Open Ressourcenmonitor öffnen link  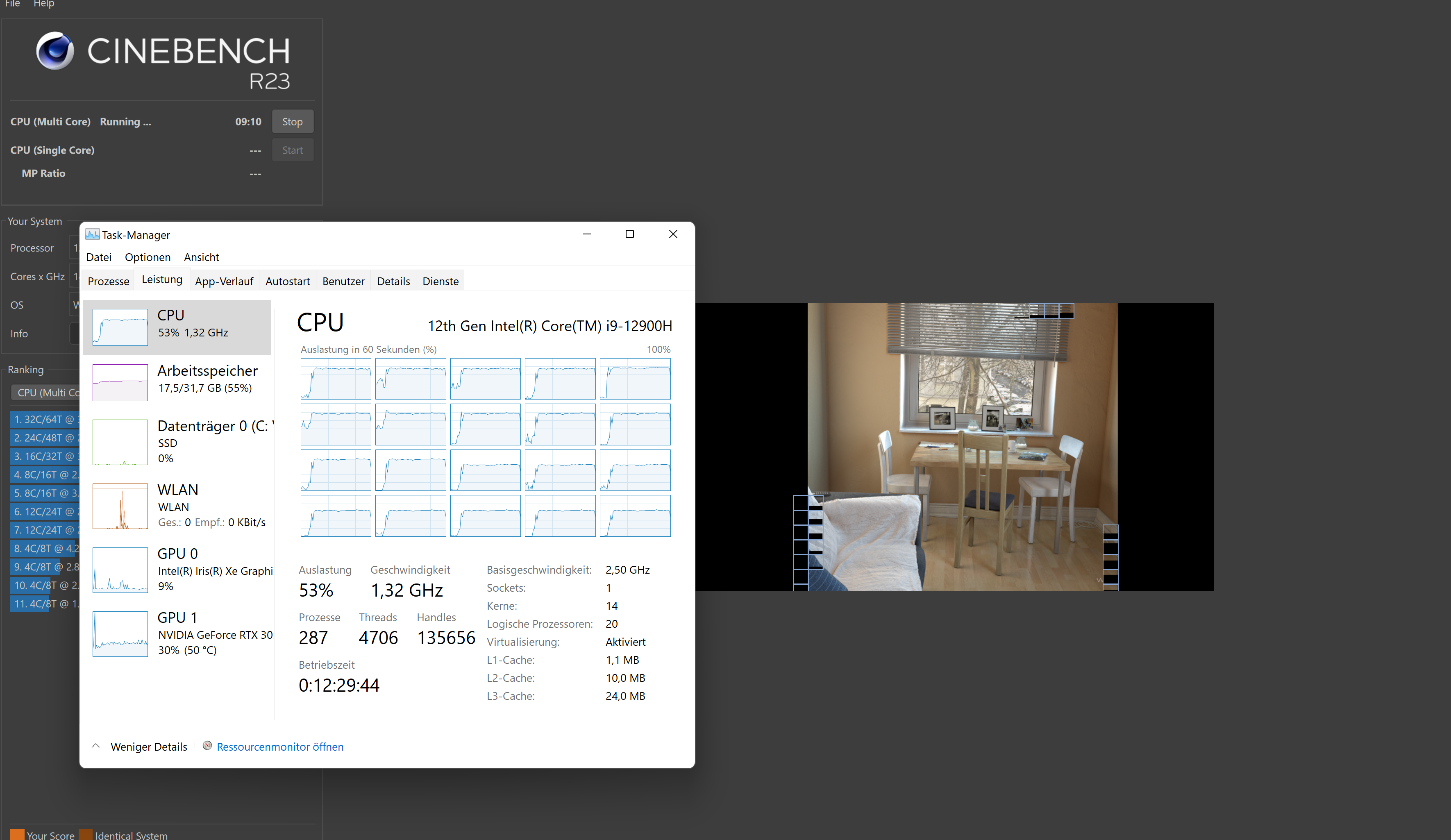pos(280,747)
